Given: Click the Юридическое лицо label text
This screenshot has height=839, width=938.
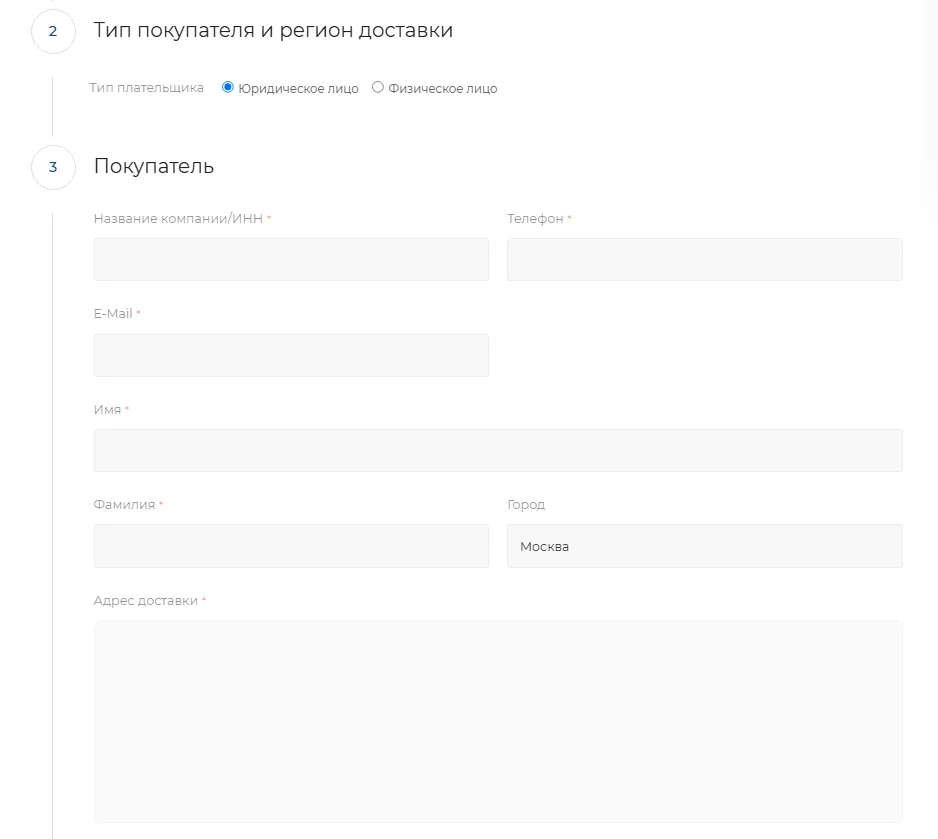Looking at the screenshot, I should pos(299,89).
